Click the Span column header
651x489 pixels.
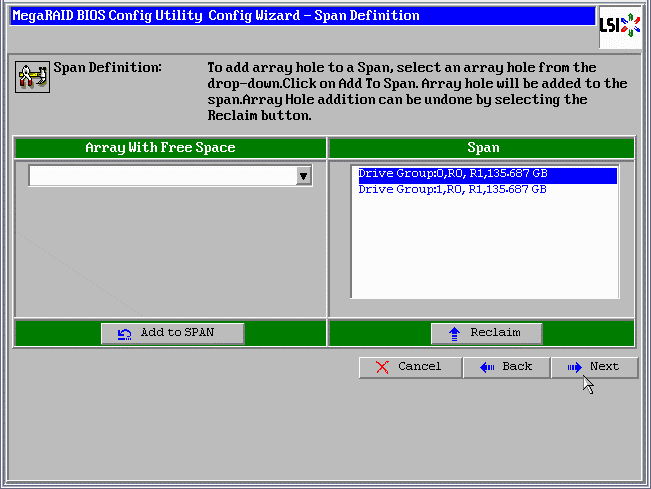[482, 148]
